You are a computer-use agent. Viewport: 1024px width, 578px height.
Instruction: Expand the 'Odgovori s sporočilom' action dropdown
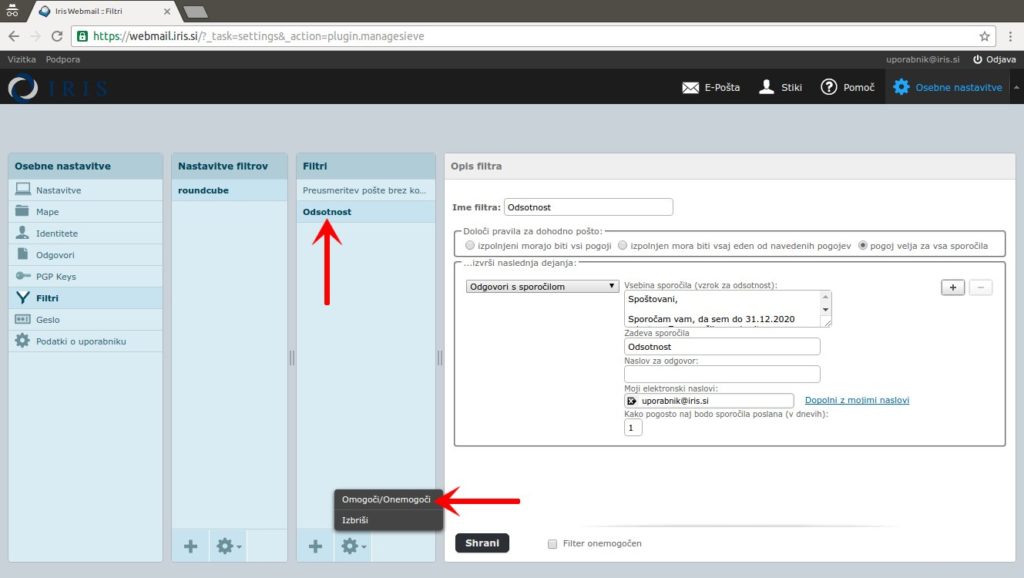[x=543, y=286]
